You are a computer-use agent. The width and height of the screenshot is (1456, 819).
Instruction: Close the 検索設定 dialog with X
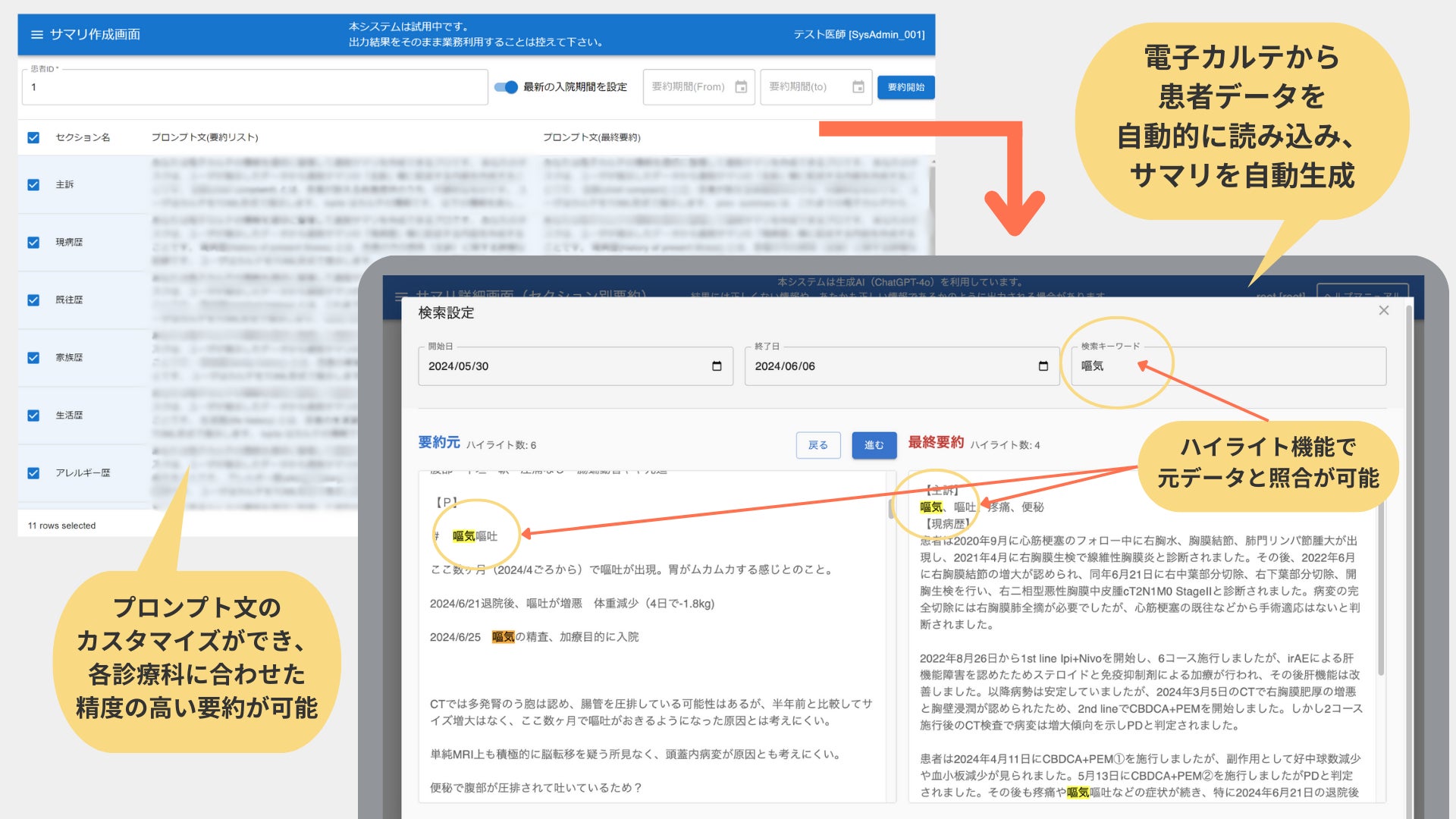[x=1383, y=310]
